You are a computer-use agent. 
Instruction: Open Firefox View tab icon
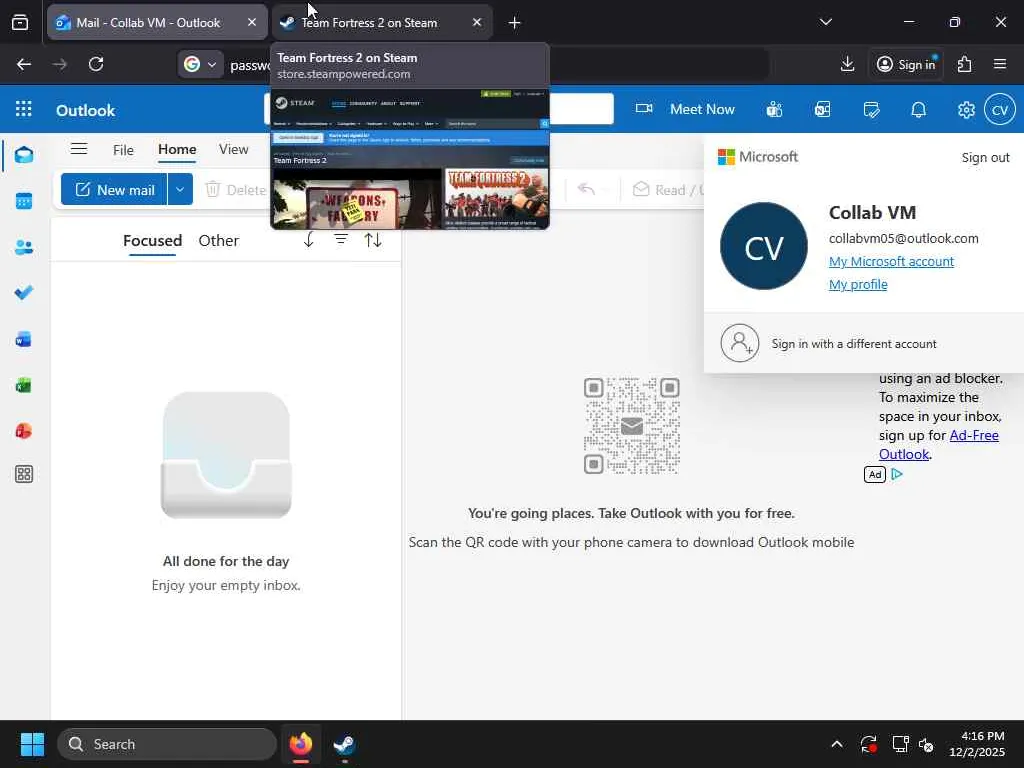pyautogui.click(x=20, y=22)
